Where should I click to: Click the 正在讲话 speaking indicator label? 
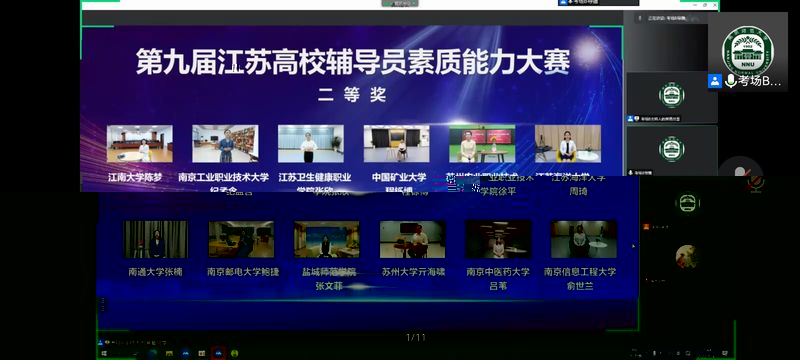pos(667,18)
